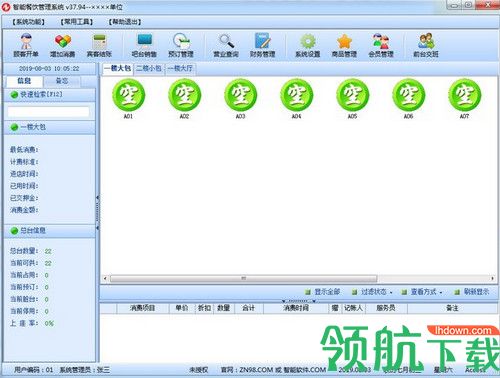Select empty table A03
Screen dimensions: 500x378
pos(240,99)
